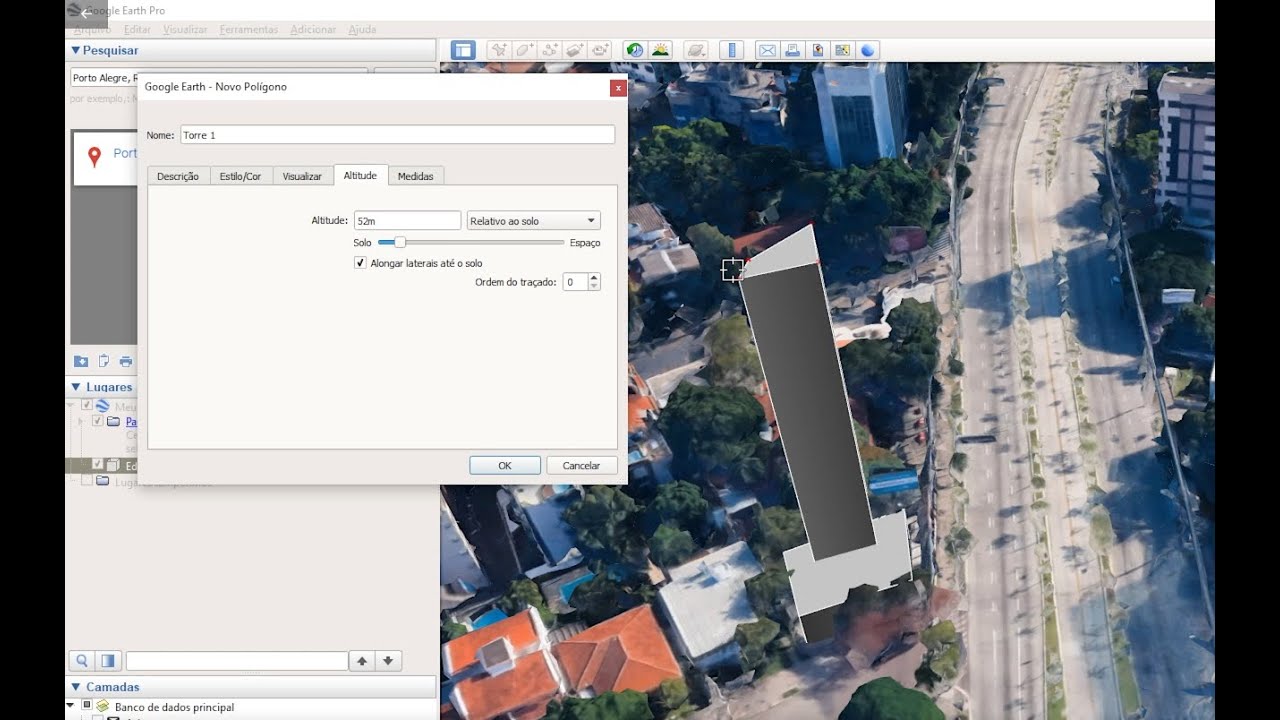Toggle the last unchecked checkbox in Lugares
This screenshot has height=720, width=1280.
87,481
